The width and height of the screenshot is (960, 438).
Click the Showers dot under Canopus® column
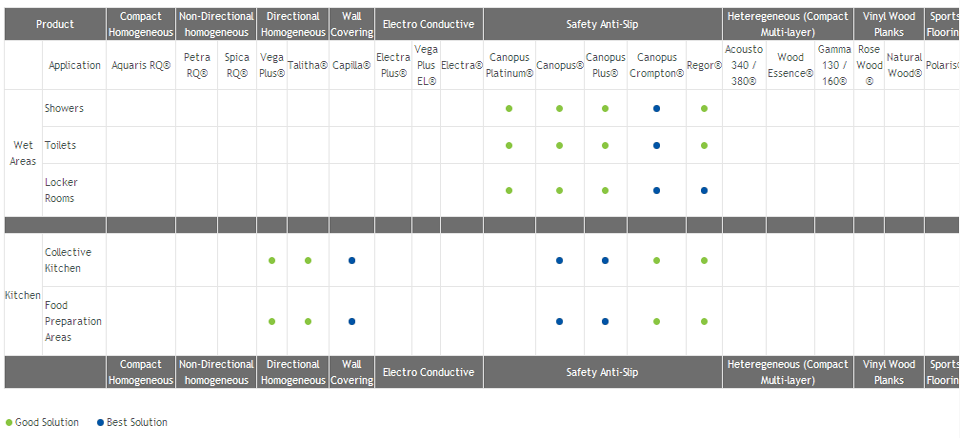(x=560, y=108)
